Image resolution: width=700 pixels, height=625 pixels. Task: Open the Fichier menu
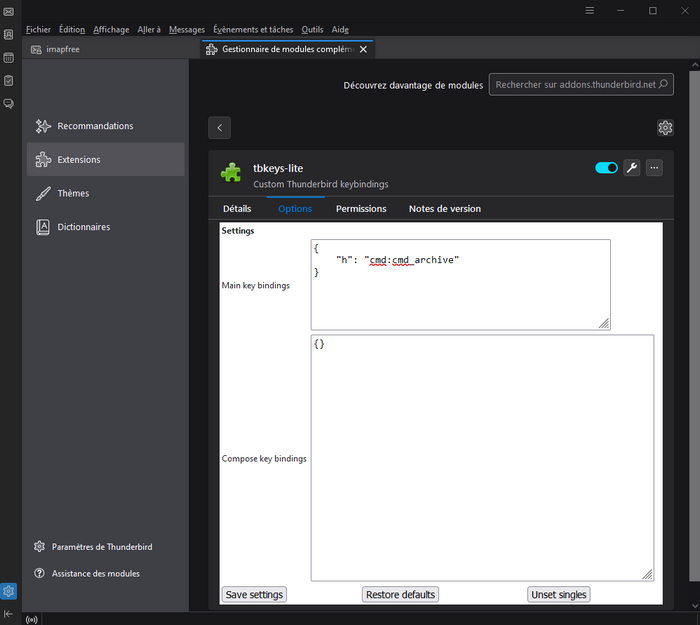[x=38, y=29]
